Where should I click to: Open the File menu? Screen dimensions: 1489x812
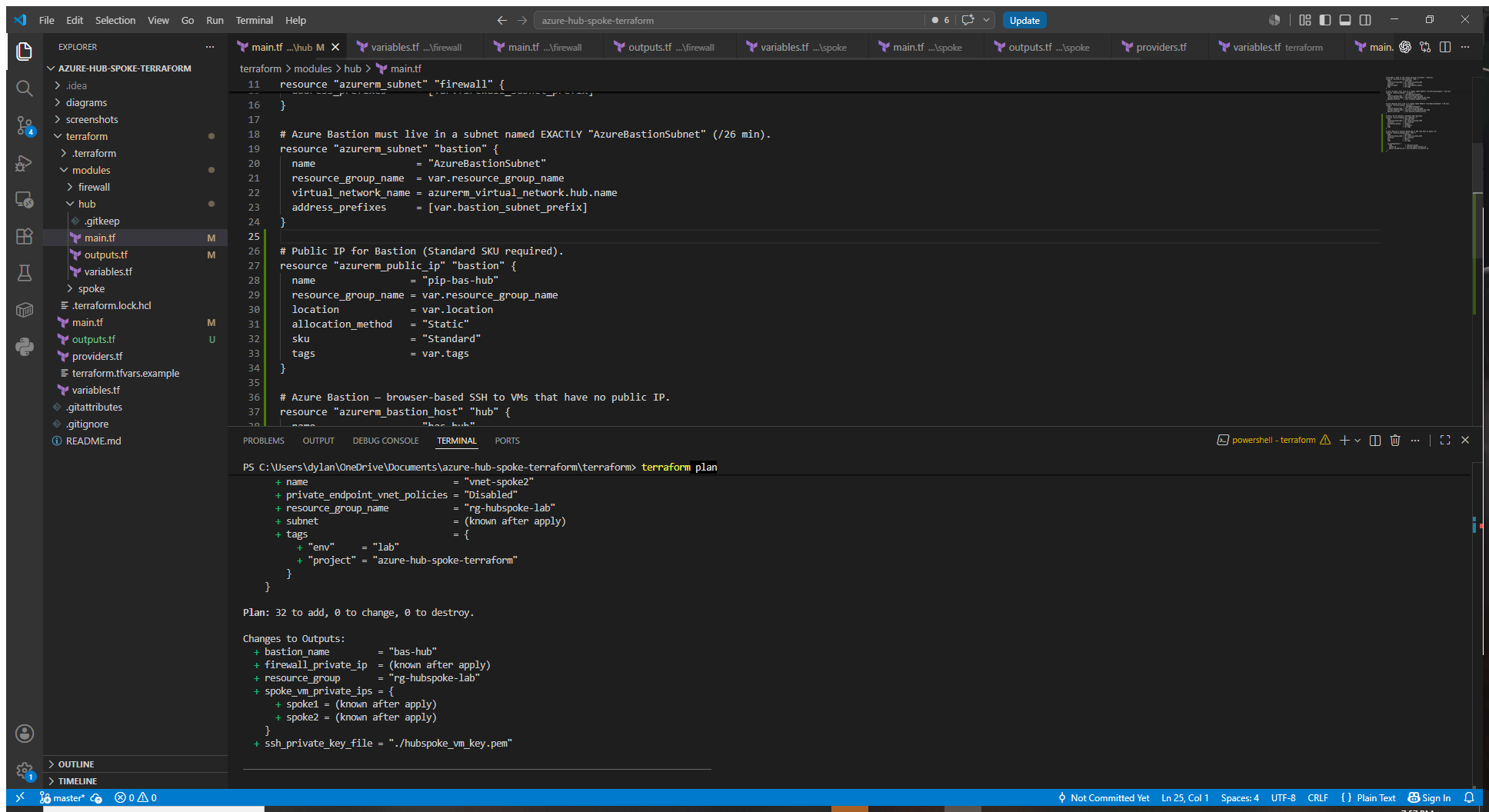[47, 20]
